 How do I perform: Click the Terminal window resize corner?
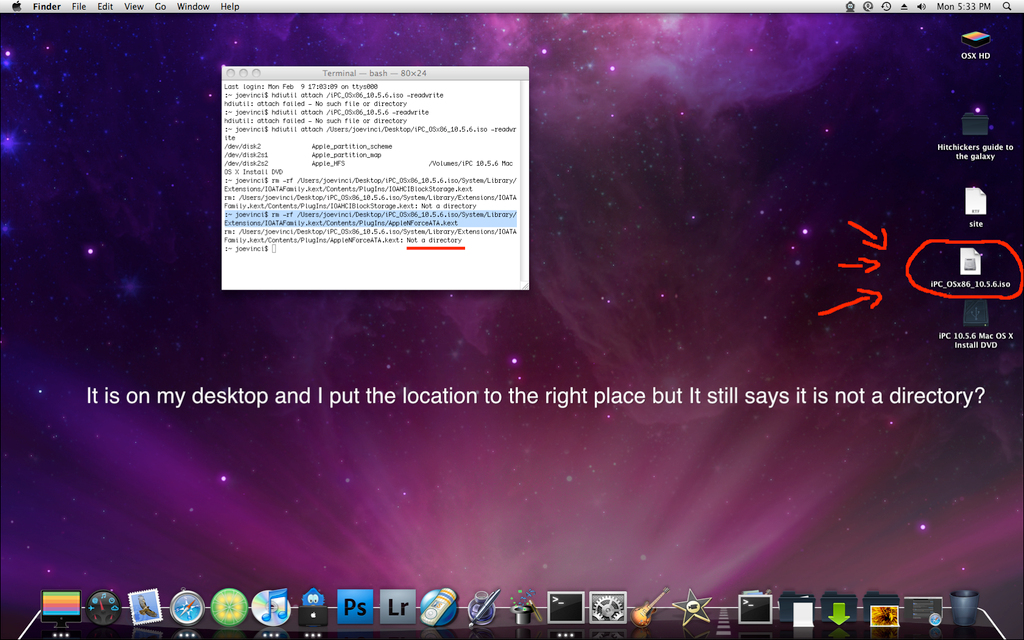tap(524, 285)
